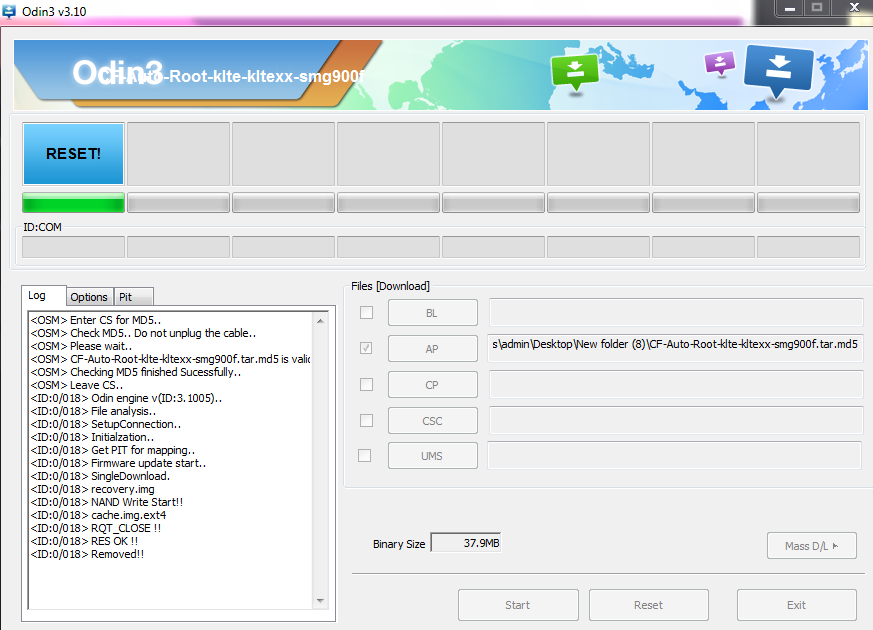Open the Mass D/L menu button
This screenshot has height=630, width=873.
pyautogui.click(x=812, y=546)
